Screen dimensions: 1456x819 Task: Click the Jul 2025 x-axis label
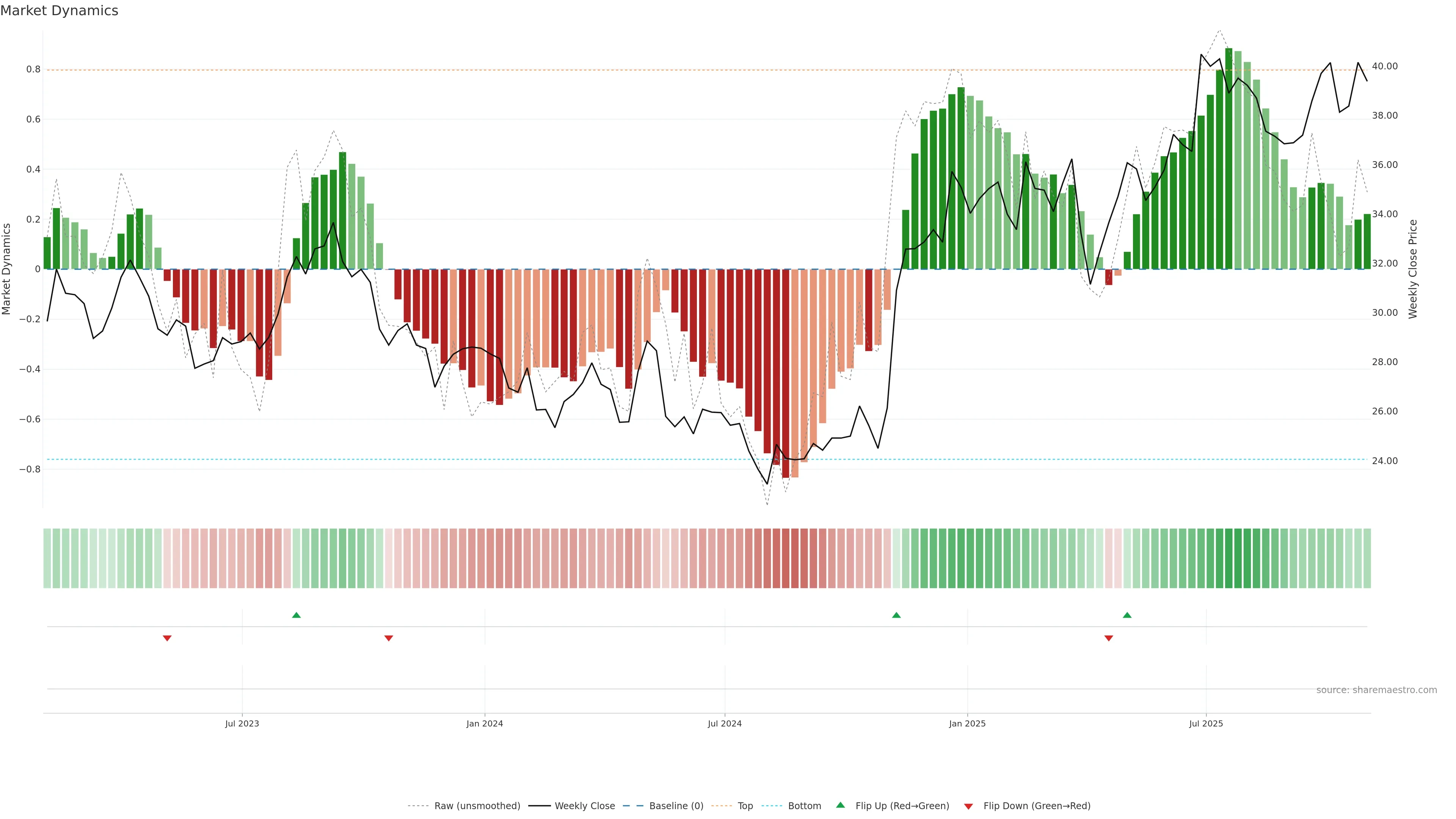tap(1206, 723)
